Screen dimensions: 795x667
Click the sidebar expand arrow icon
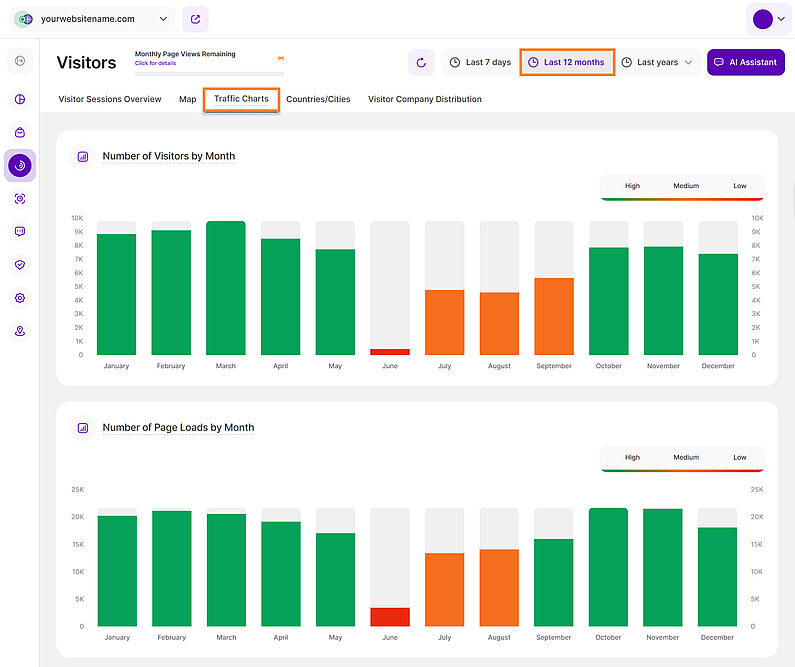(20, 62)
